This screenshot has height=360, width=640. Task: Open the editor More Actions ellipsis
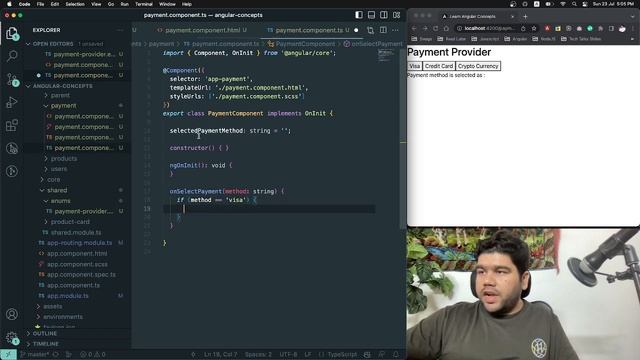[396, 30]
